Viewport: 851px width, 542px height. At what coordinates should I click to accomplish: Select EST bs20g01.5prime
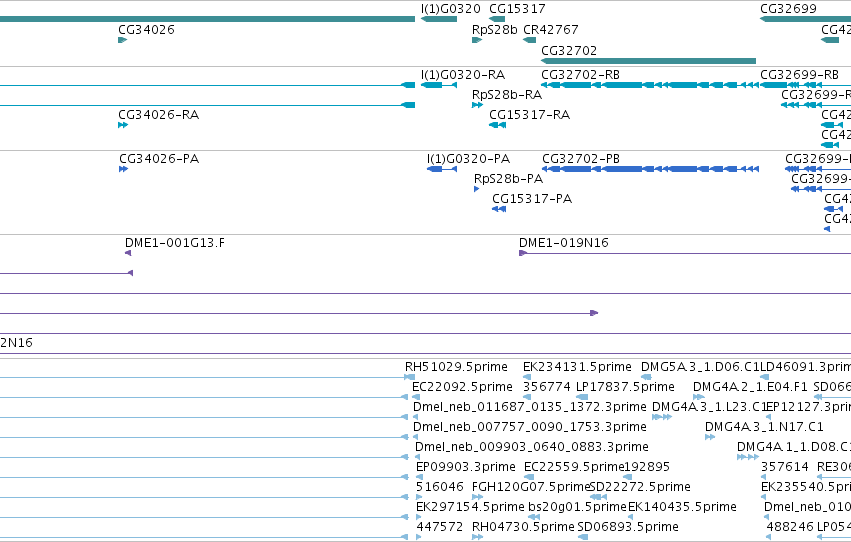coord(577,507)
